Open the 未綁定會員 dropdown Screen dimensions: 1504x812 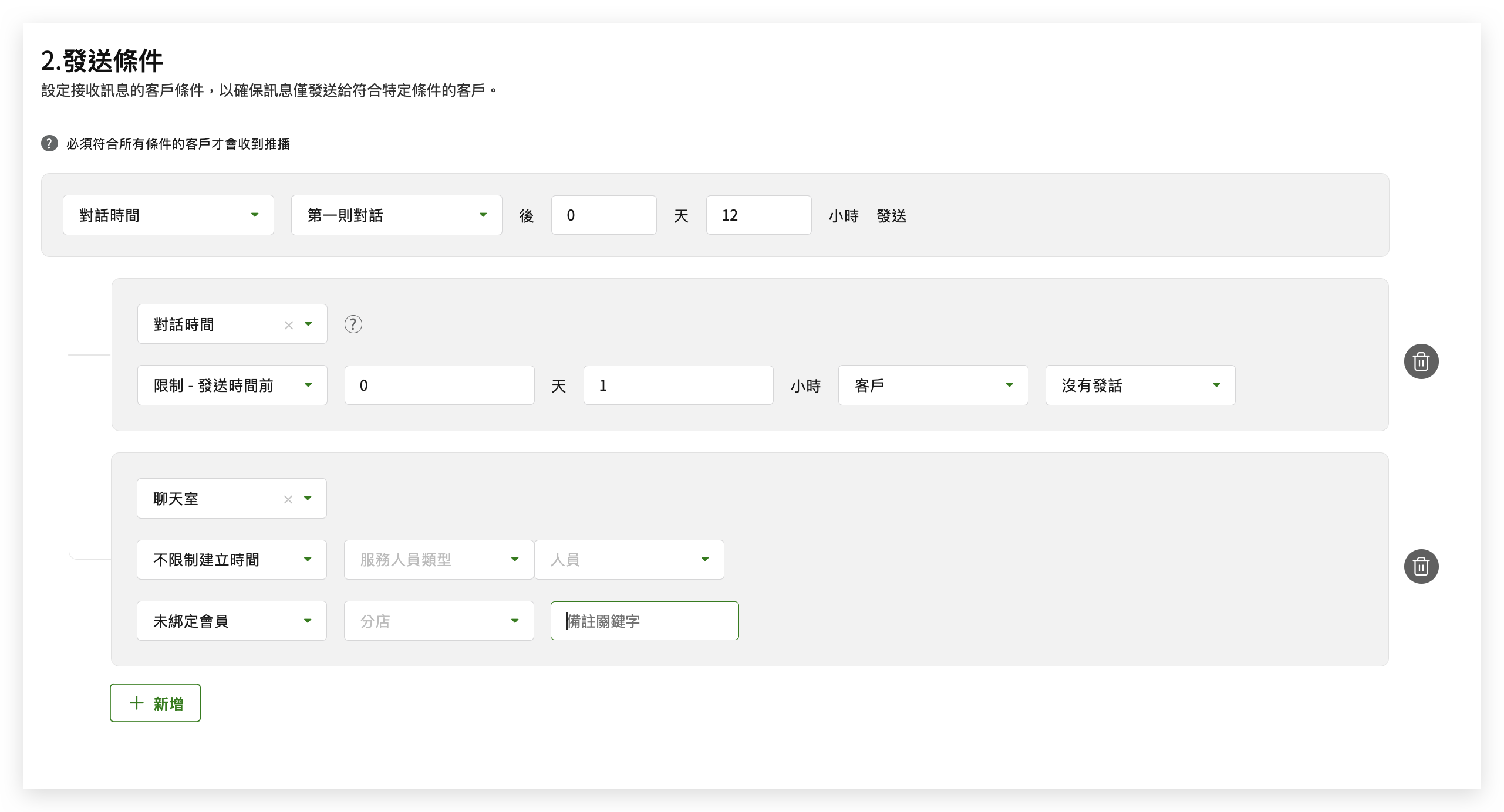pyautogui.click(x=232, y=621)
